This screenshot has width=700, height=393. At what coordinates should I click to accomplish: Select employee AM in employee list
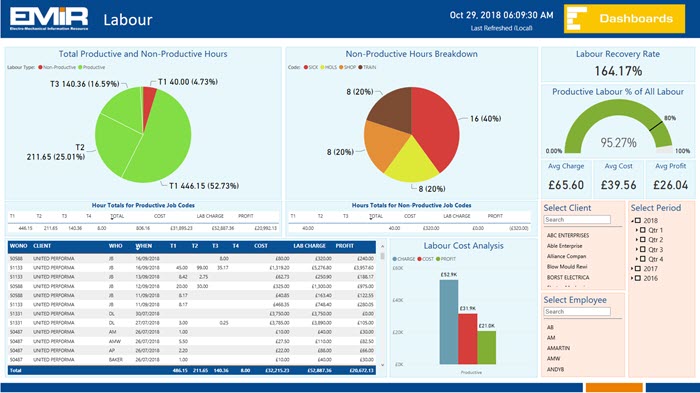tap(551, 338)
